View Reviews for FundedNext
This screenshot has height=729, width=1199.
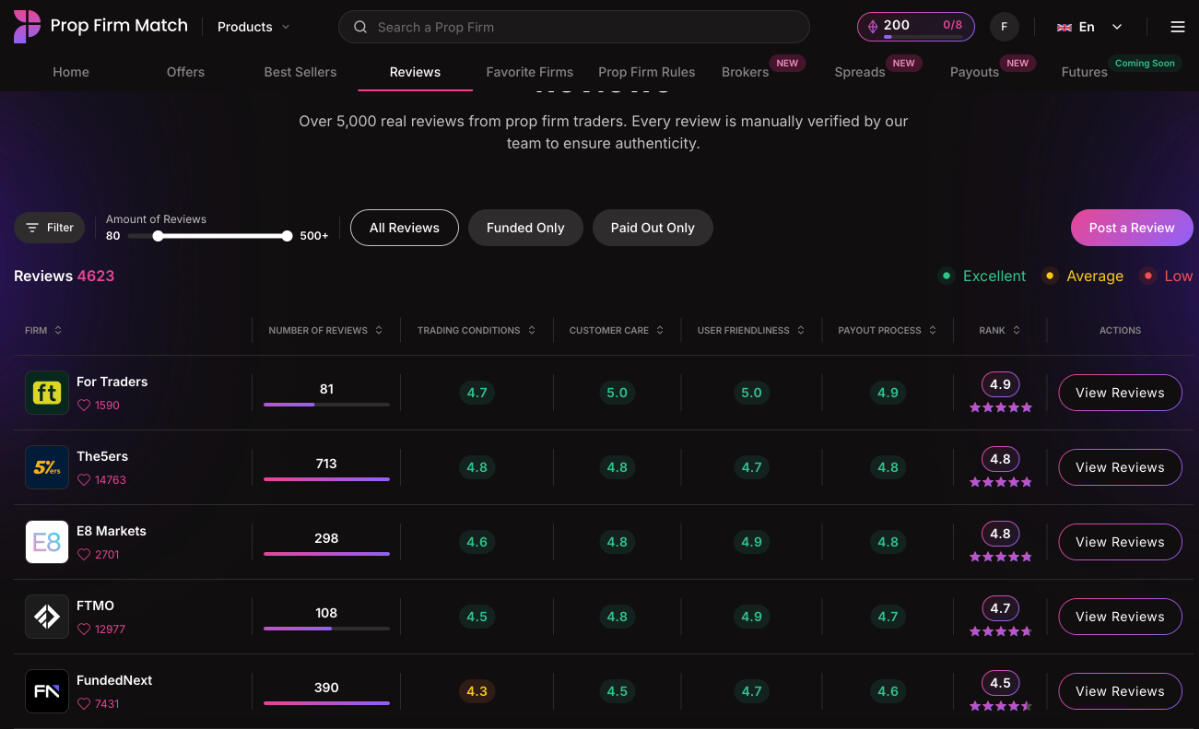tap(1120, 691)
